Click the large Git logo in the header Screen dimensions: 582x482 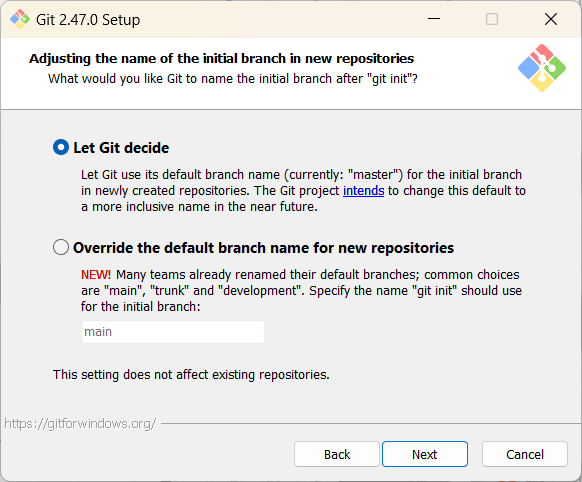coord(542,68)
